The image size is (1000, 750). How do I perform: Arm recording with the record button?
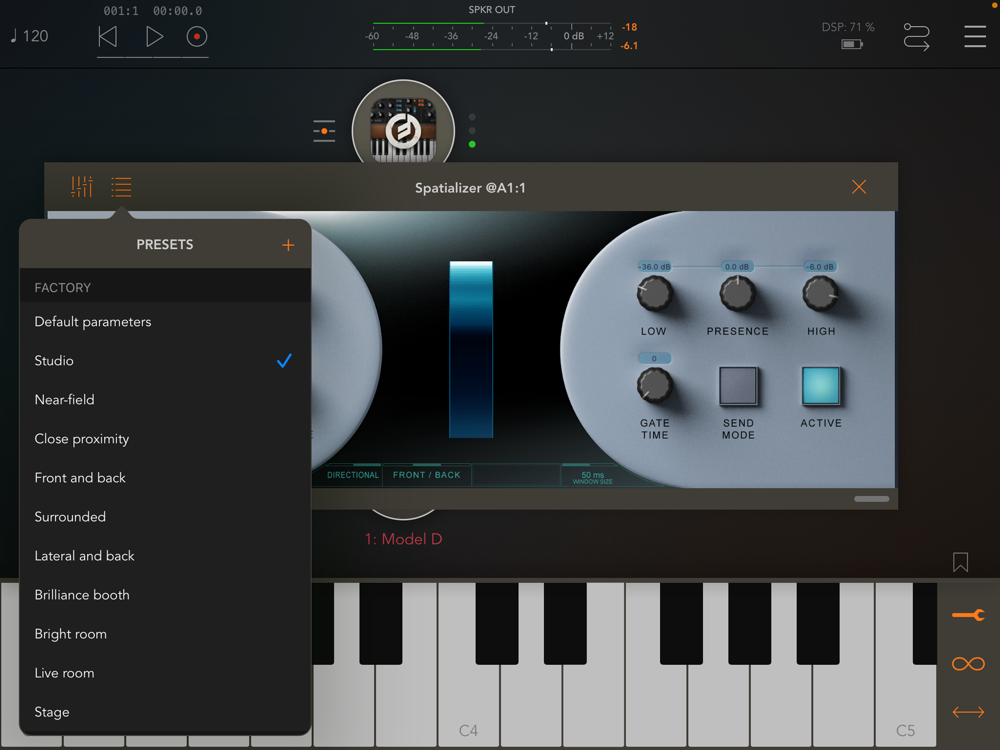coord(196,37)
